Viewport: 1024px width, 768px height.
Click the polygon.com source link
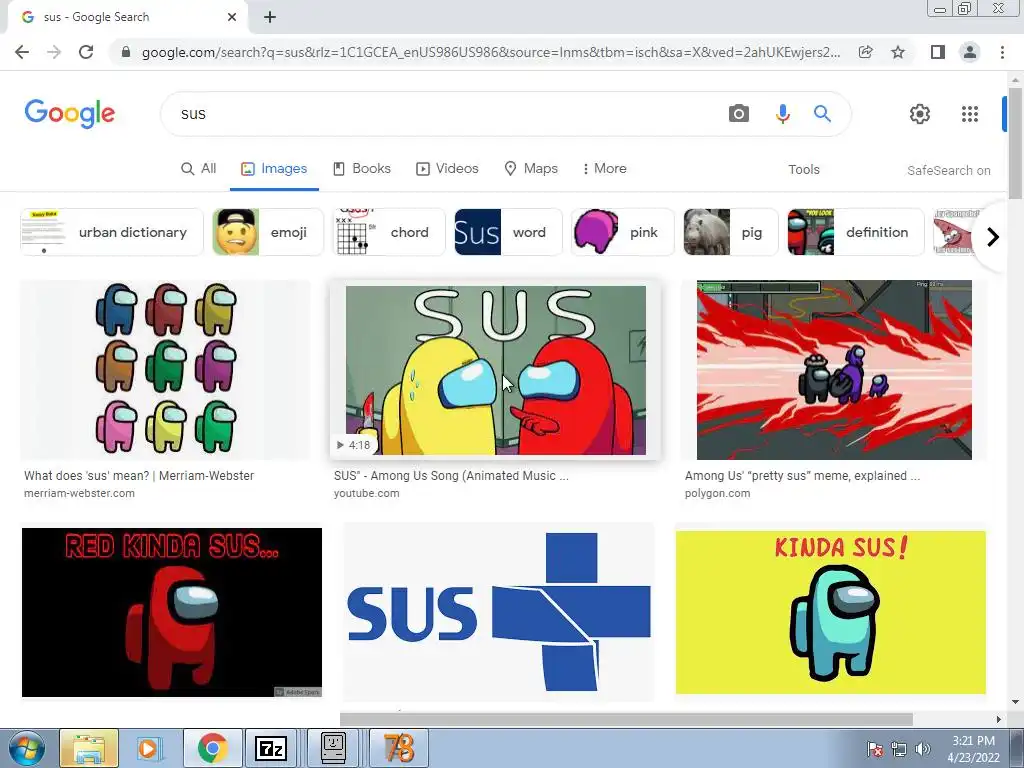point(718,493)
